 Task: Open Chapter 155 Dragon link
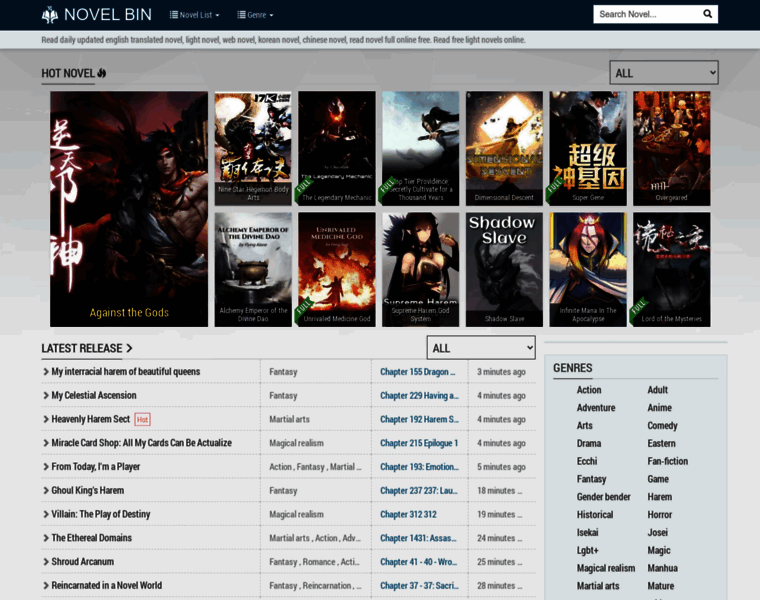418,372
